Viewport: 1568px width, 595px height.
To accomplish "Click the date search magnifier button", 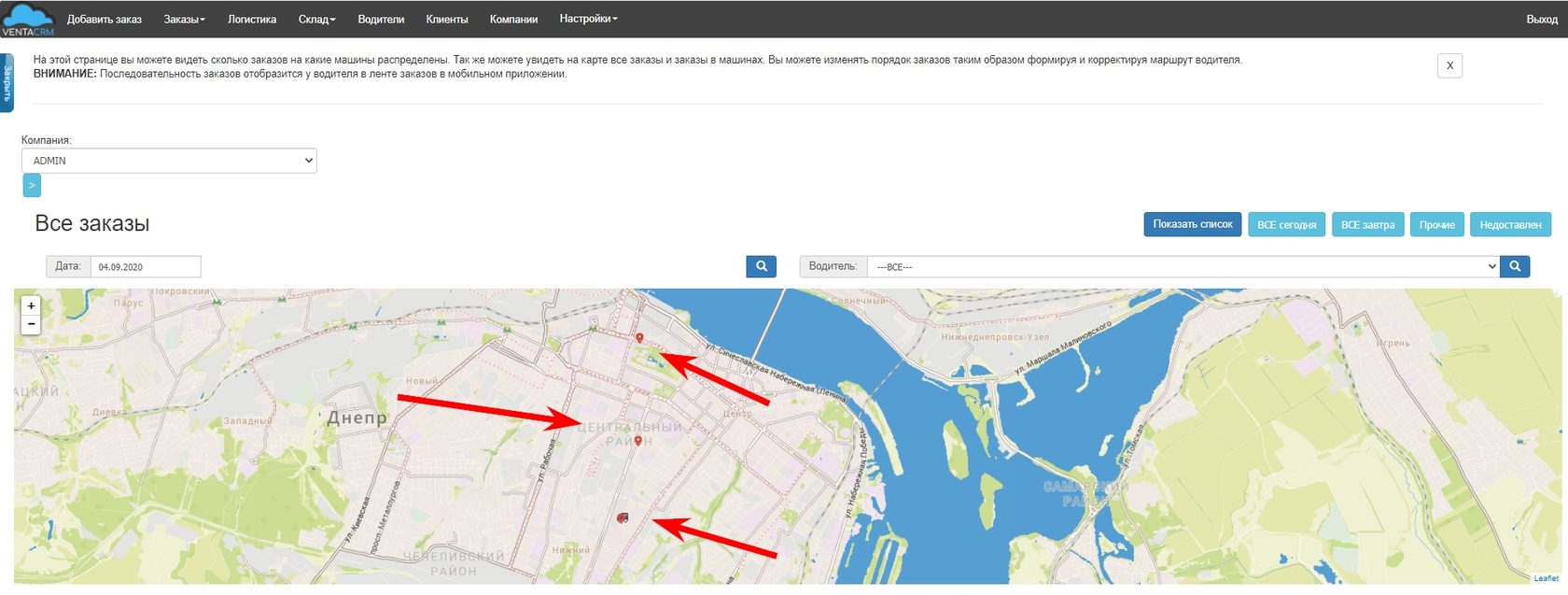I will click(762, 266).
